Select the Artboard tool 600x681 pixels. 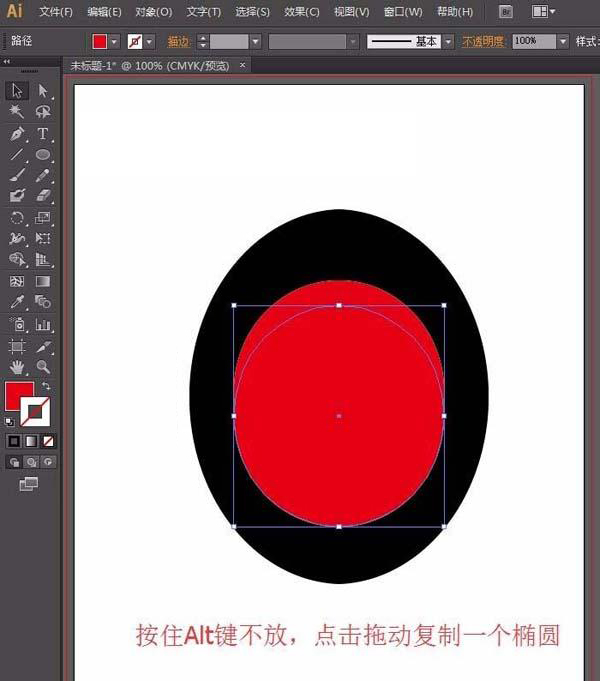coord(17,346)
